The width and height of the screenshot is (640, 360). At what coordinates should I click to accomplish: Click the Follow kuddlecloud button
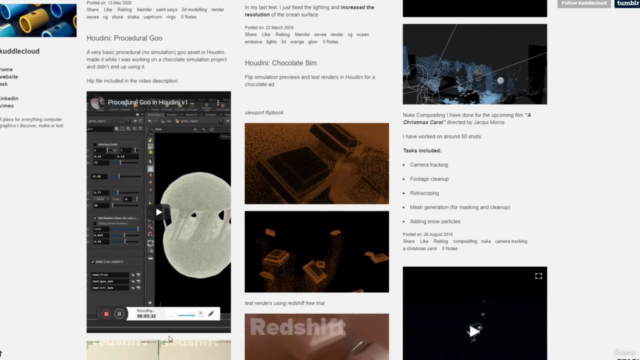click(x=584, y=3)
